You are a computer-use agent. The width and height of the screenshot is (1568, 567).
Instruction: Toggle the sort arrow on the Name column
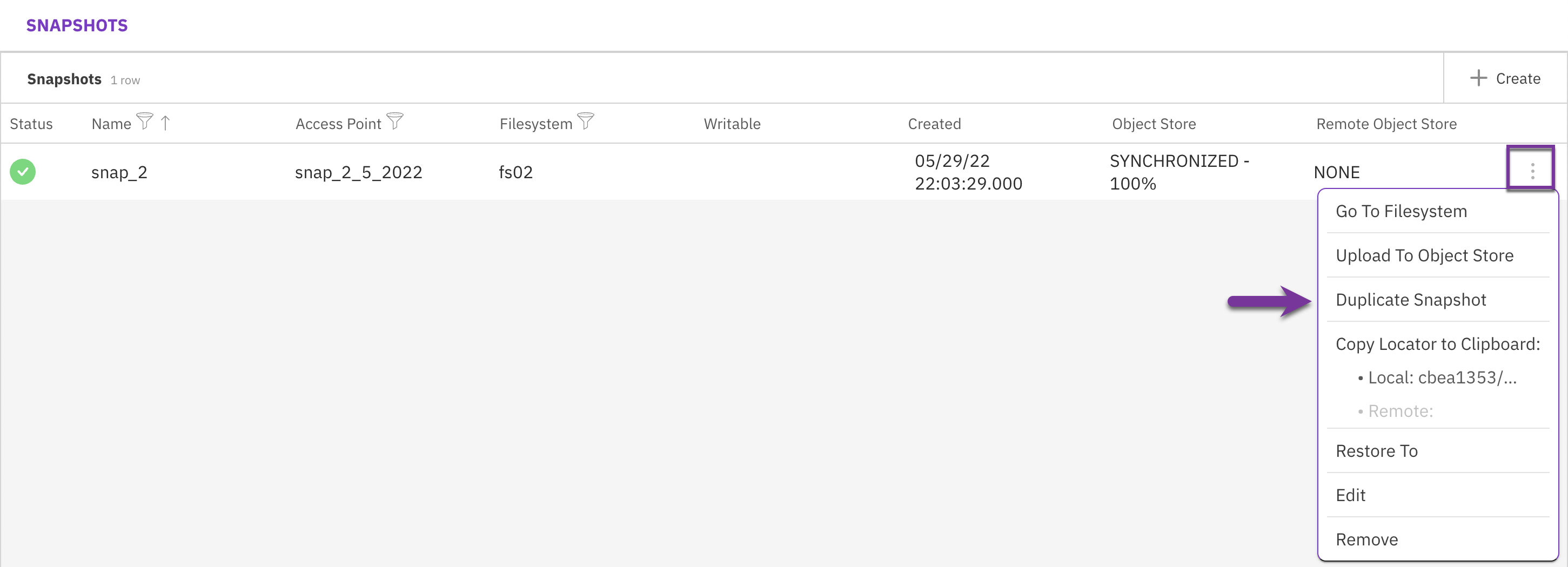[x=165, y=122]
